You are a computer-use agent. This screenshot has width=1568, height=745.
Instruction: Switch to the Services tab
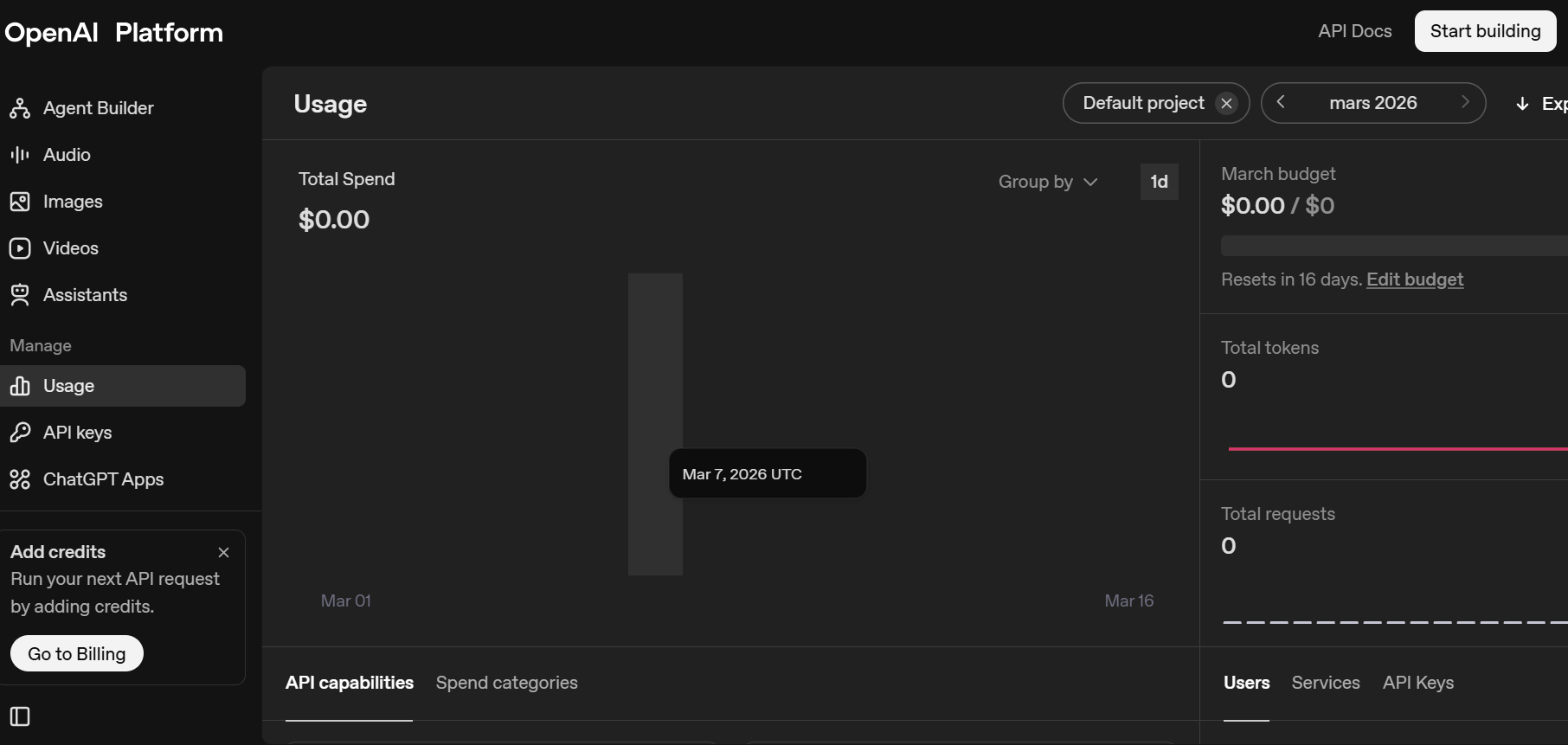click(x=1326, y=683)
